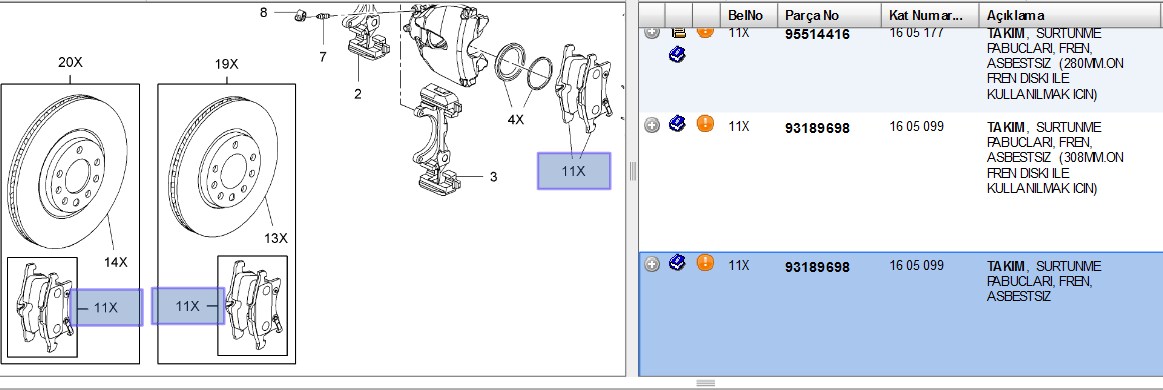
Task: Click callout number 3 near the bracket
Action: pos(493,176)
